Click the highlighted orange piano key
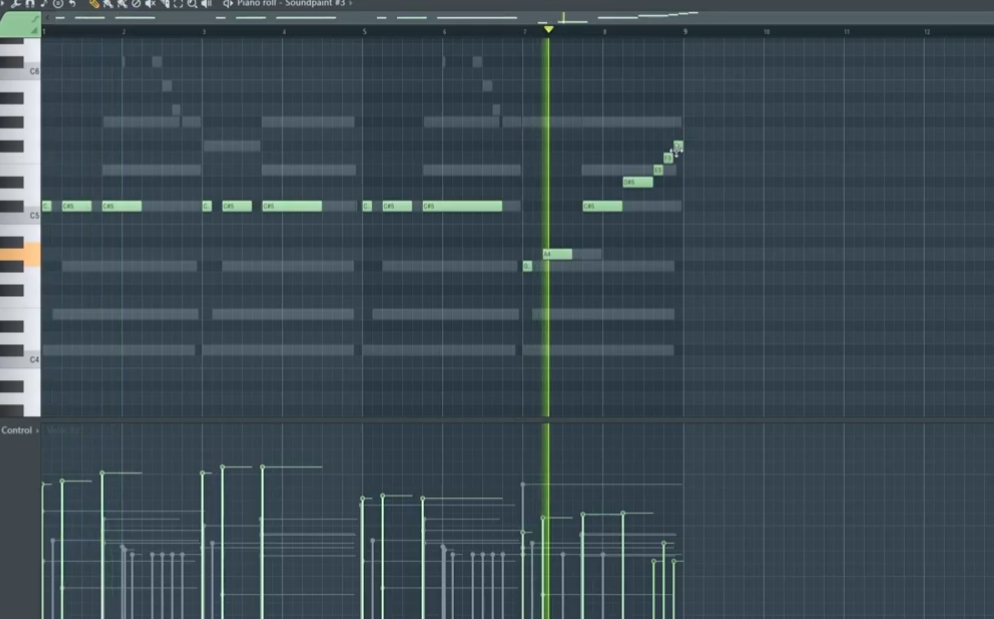The width and height of the screenshot is (994, 619). point(20,254)
